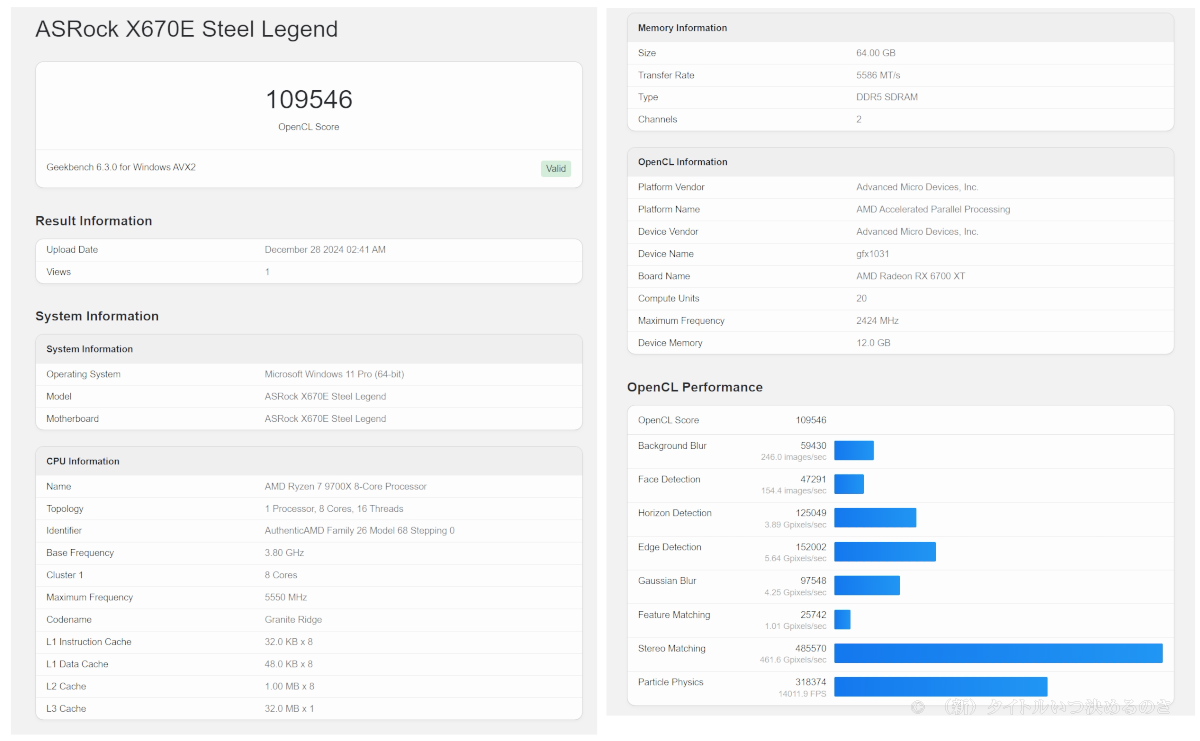Click the Face Detection score bar

(x=849, y=484)
